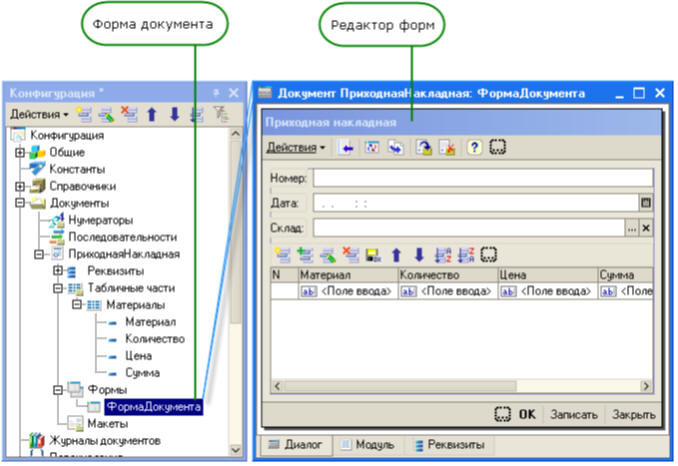Add a row in table toolbar
678x466 pixels.
(x=283, y=255)
